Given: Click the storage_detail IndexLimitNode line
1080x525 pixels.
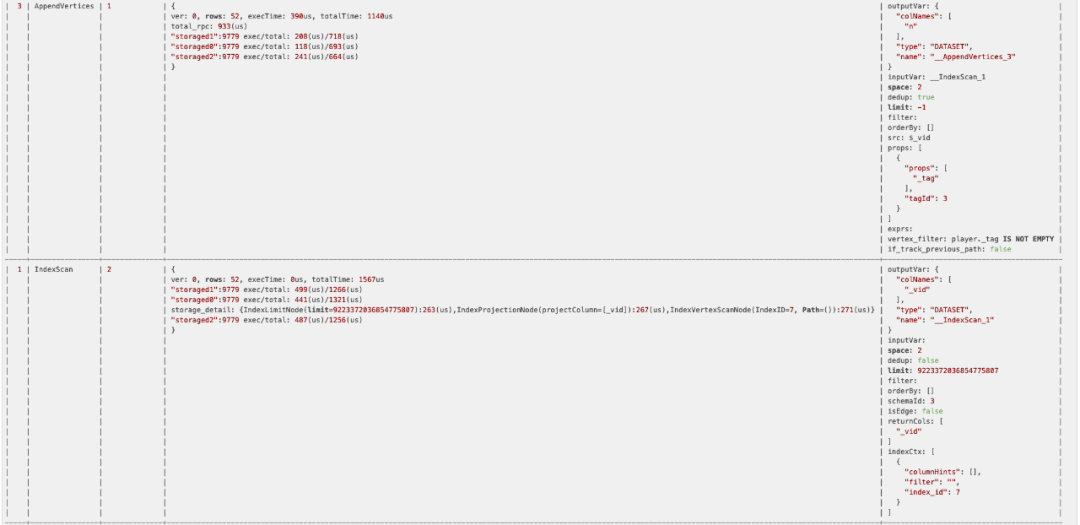Looking at the screenshot, I should 523,310.
